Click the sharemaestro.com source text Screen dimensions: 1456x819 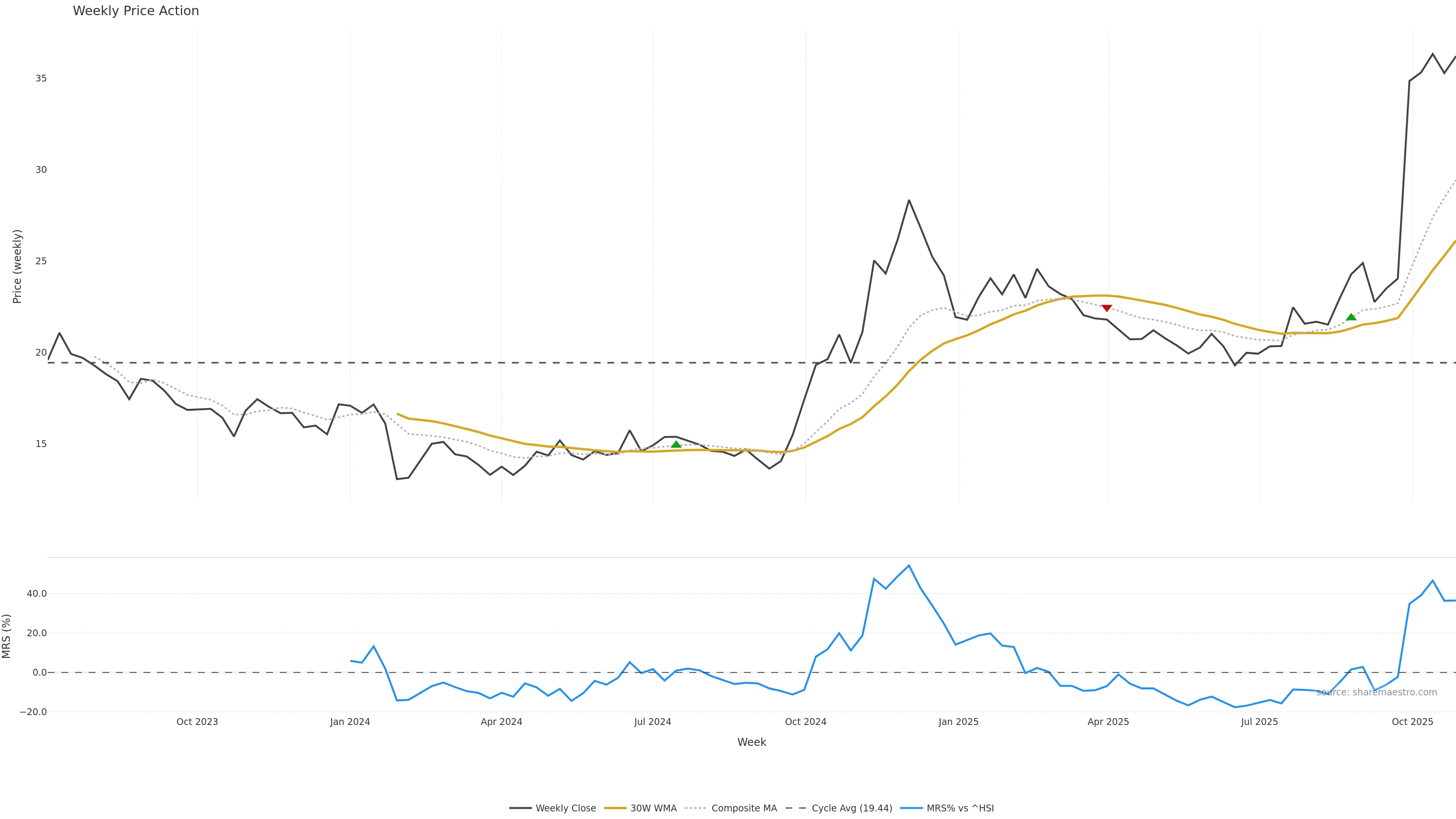coord(1376,692)
